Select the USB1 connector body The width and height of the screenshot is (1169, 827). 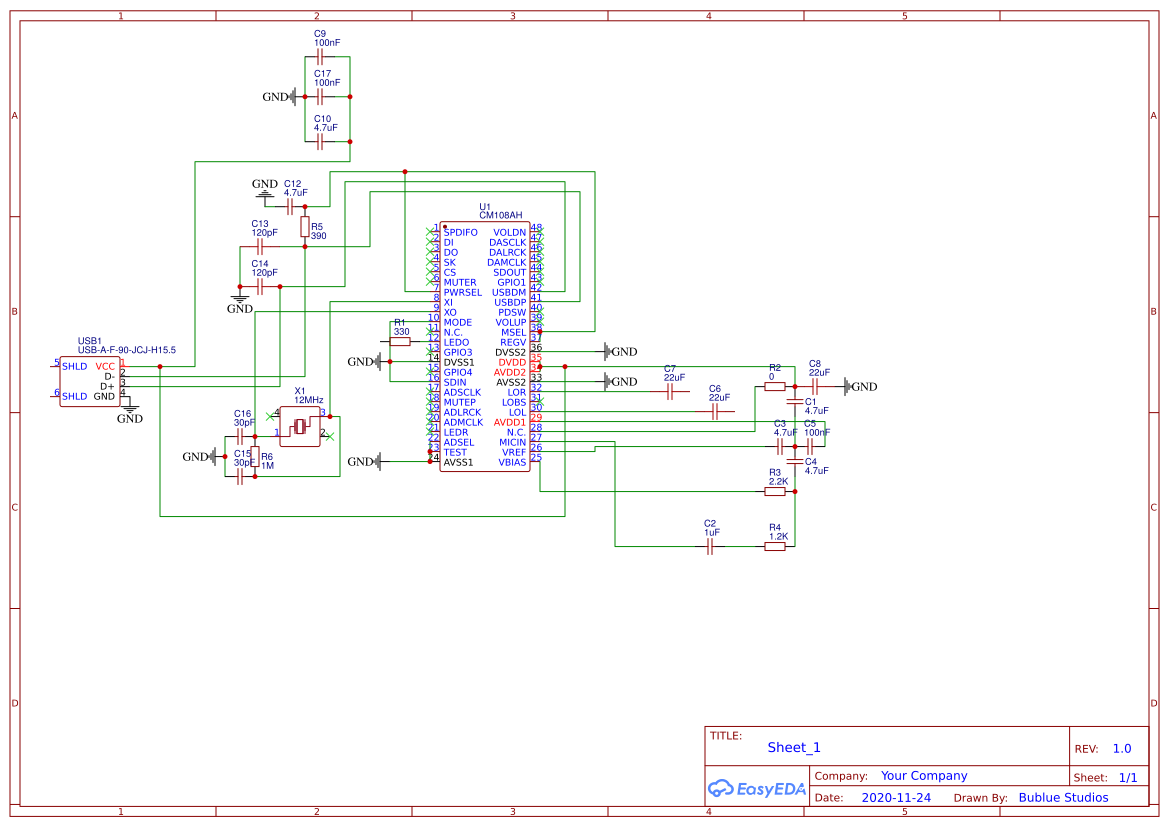tap(90, 381)
